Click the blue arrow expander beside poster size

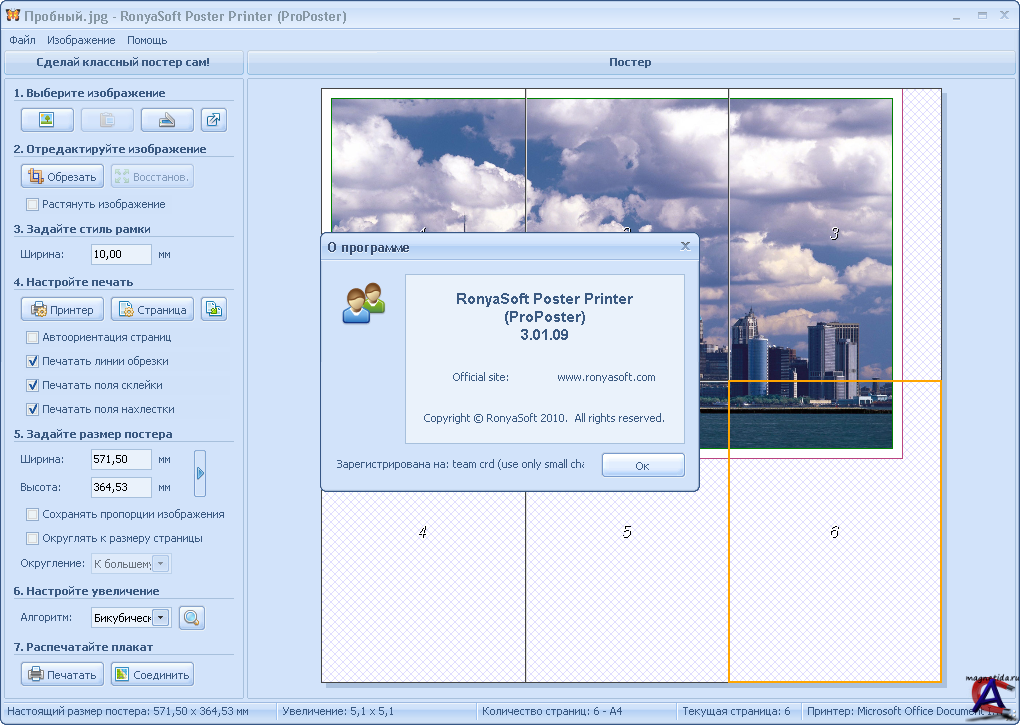click(200, 473)
